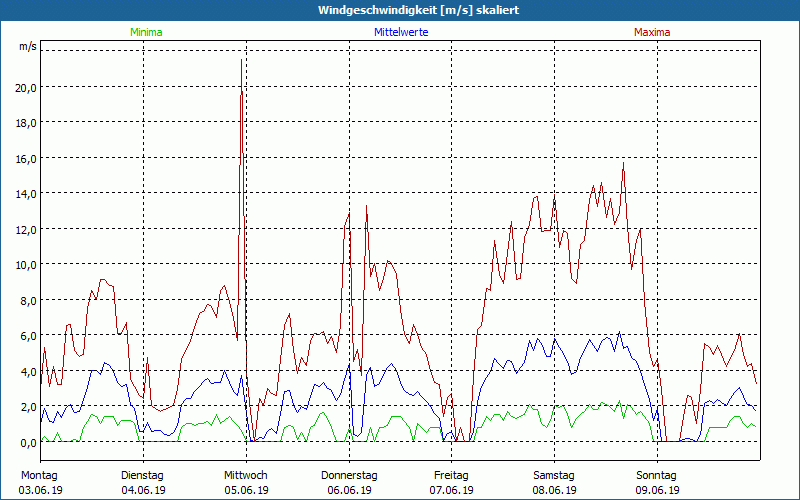Select the '16,0' y-axis value
Image resolution: width=800 pixels, height=500 pixels.
(26, 159)
